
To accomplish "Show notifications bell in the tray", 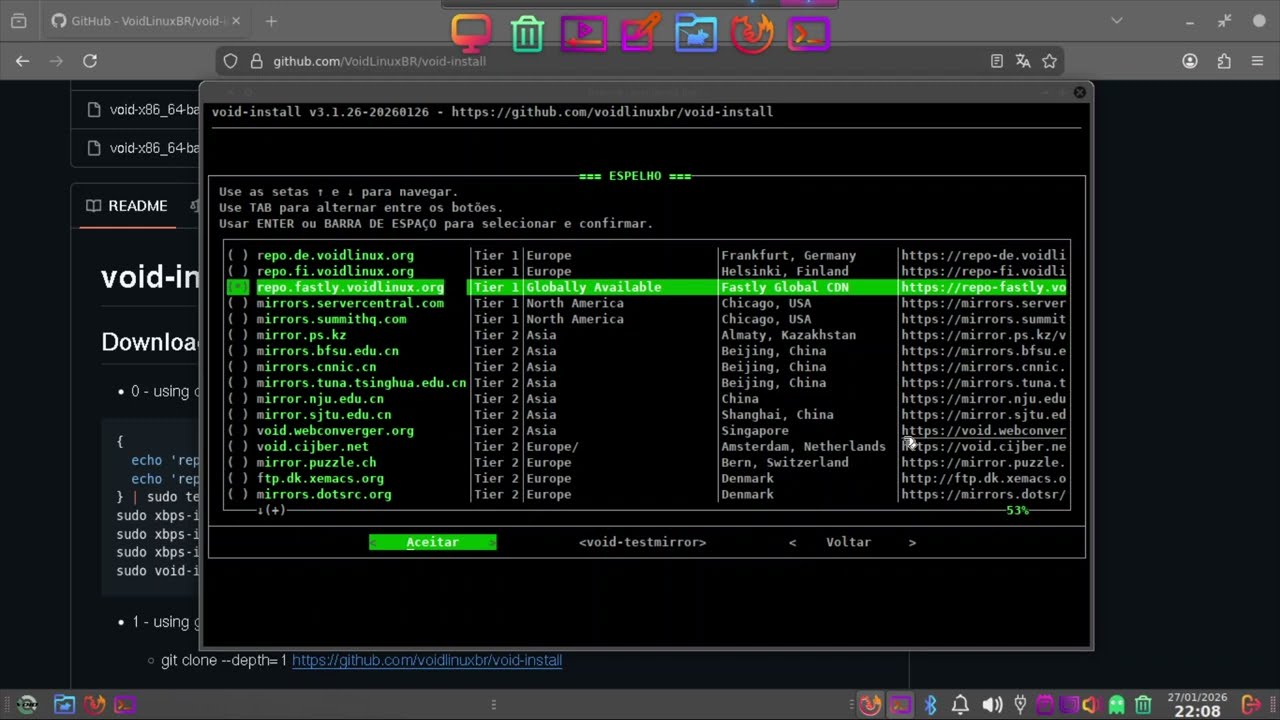I will coord(961,705).
